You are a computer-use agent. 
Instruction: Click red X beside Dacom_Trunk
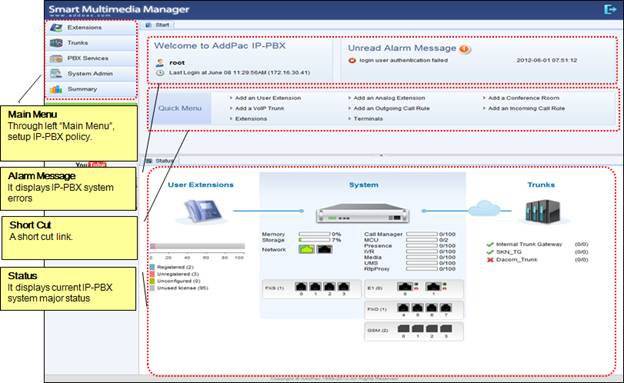[490, 260]
